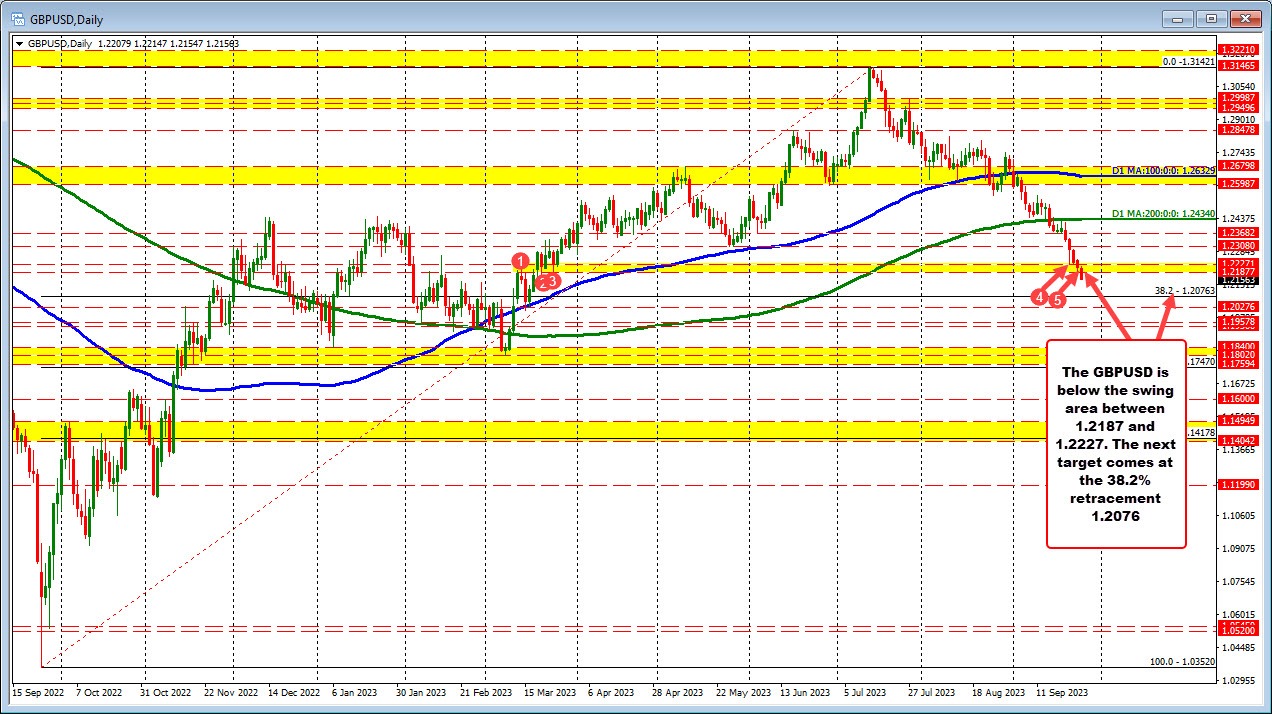Restore the GBPUSD chart window size
The image size is (1272, 714).
[x=1212, y=18]
